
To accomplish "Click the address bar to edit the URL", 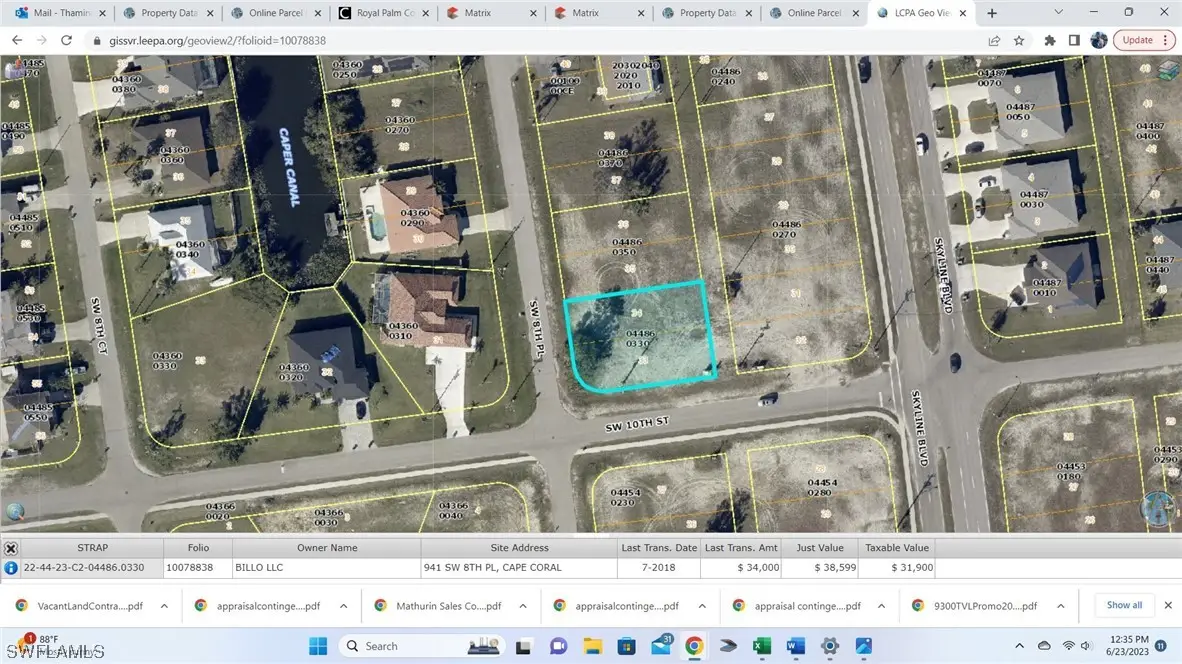I will tap(300, 40).
